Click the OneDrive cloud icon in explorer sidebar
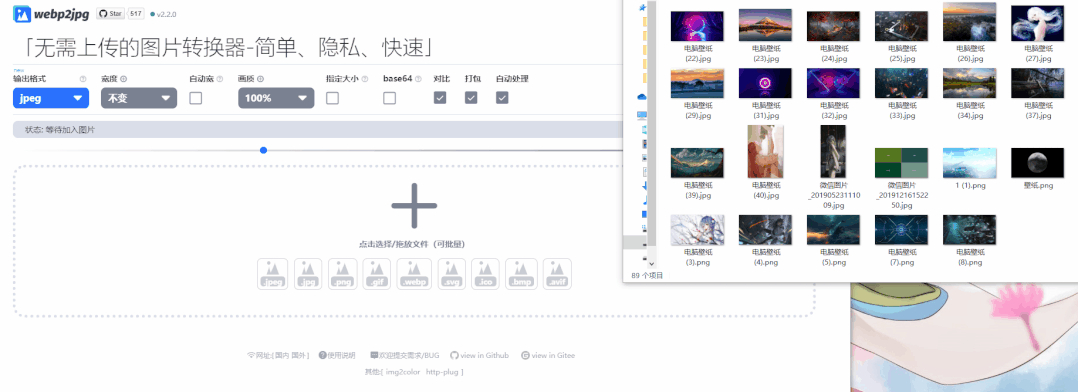This screenshot has width=1078, height=392. 642,97
